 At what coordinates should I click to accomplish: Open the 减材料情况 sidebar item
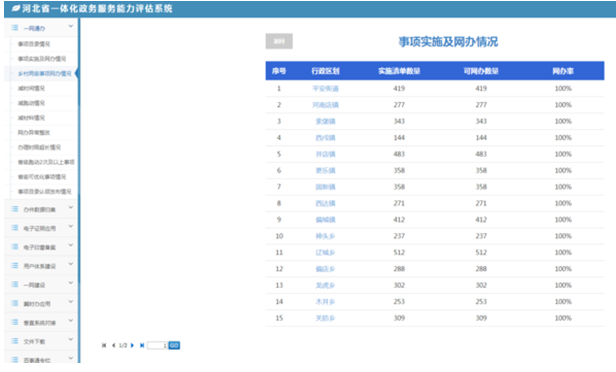click(31, 118)
